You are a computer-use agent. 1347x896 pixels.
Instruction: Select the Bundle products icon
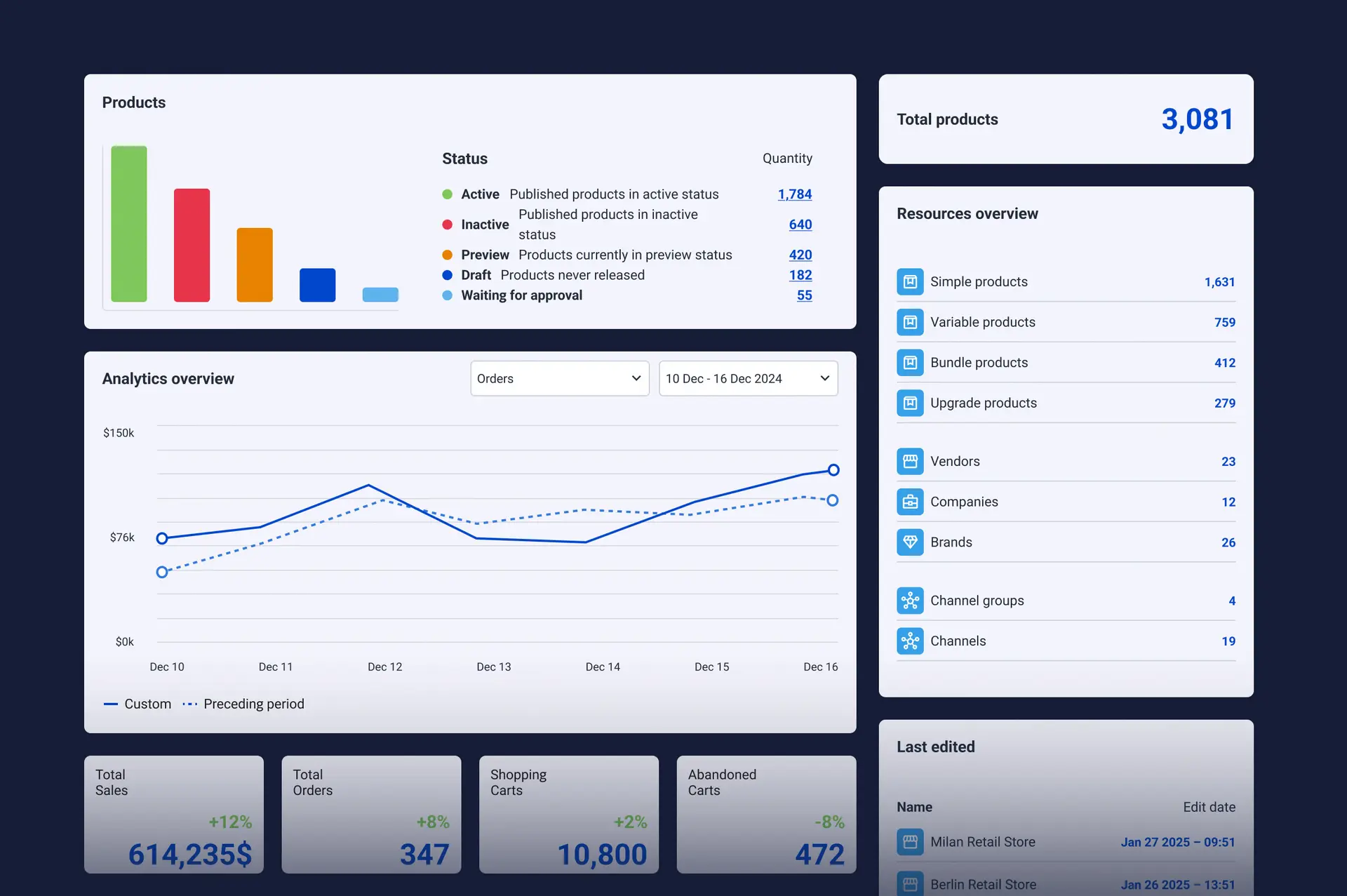pos(910,363)
